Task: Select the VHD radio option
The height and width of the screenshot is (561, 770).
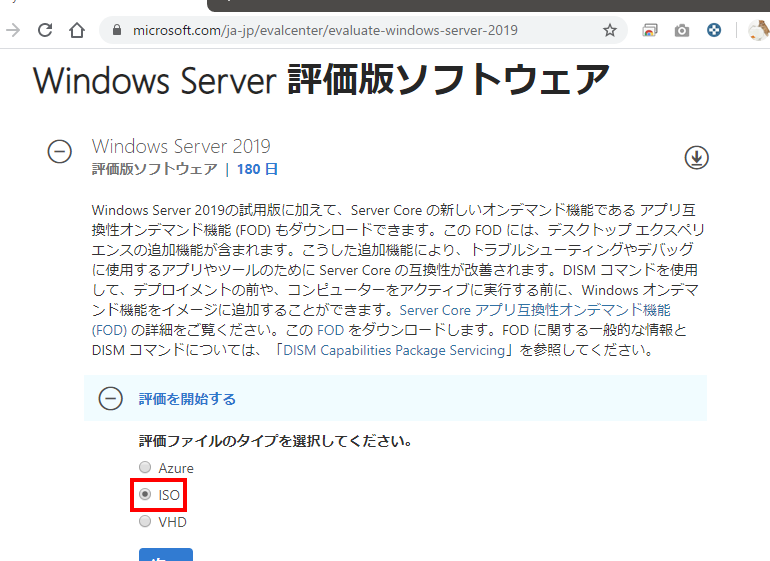Action: [145, 521]
